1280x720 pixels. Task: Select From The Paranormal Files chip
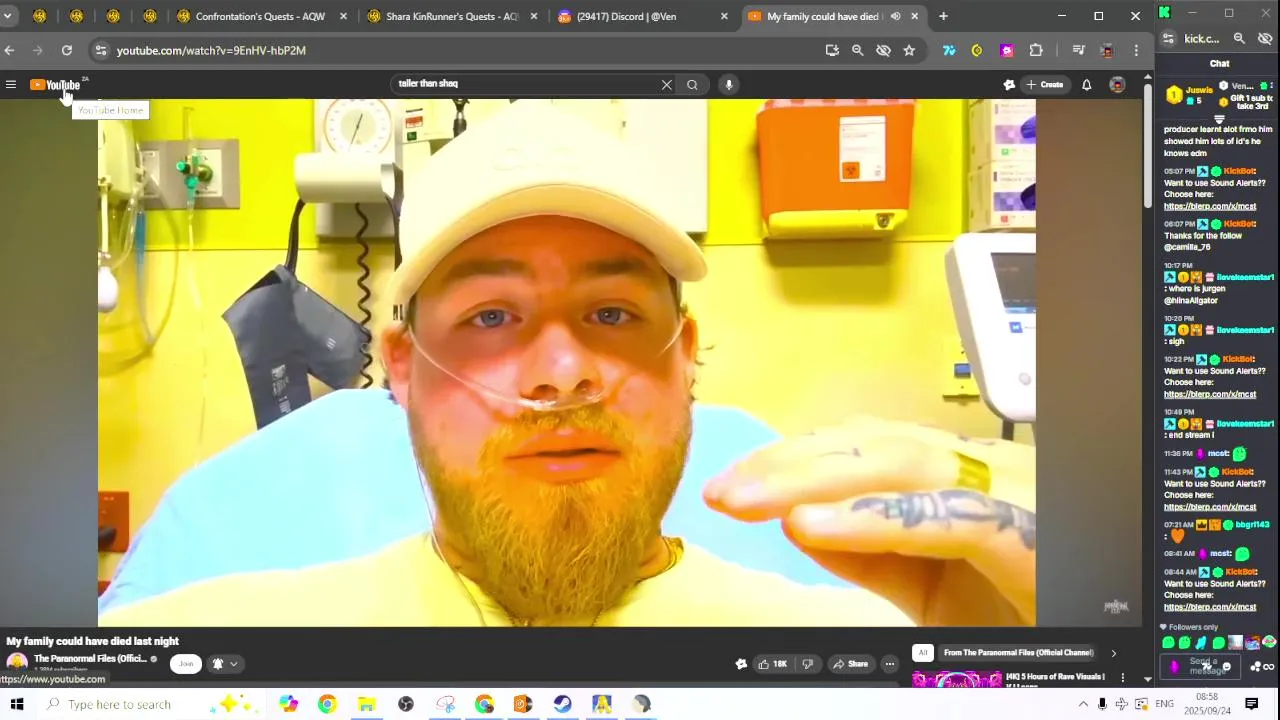click(x=1018, y=653)
